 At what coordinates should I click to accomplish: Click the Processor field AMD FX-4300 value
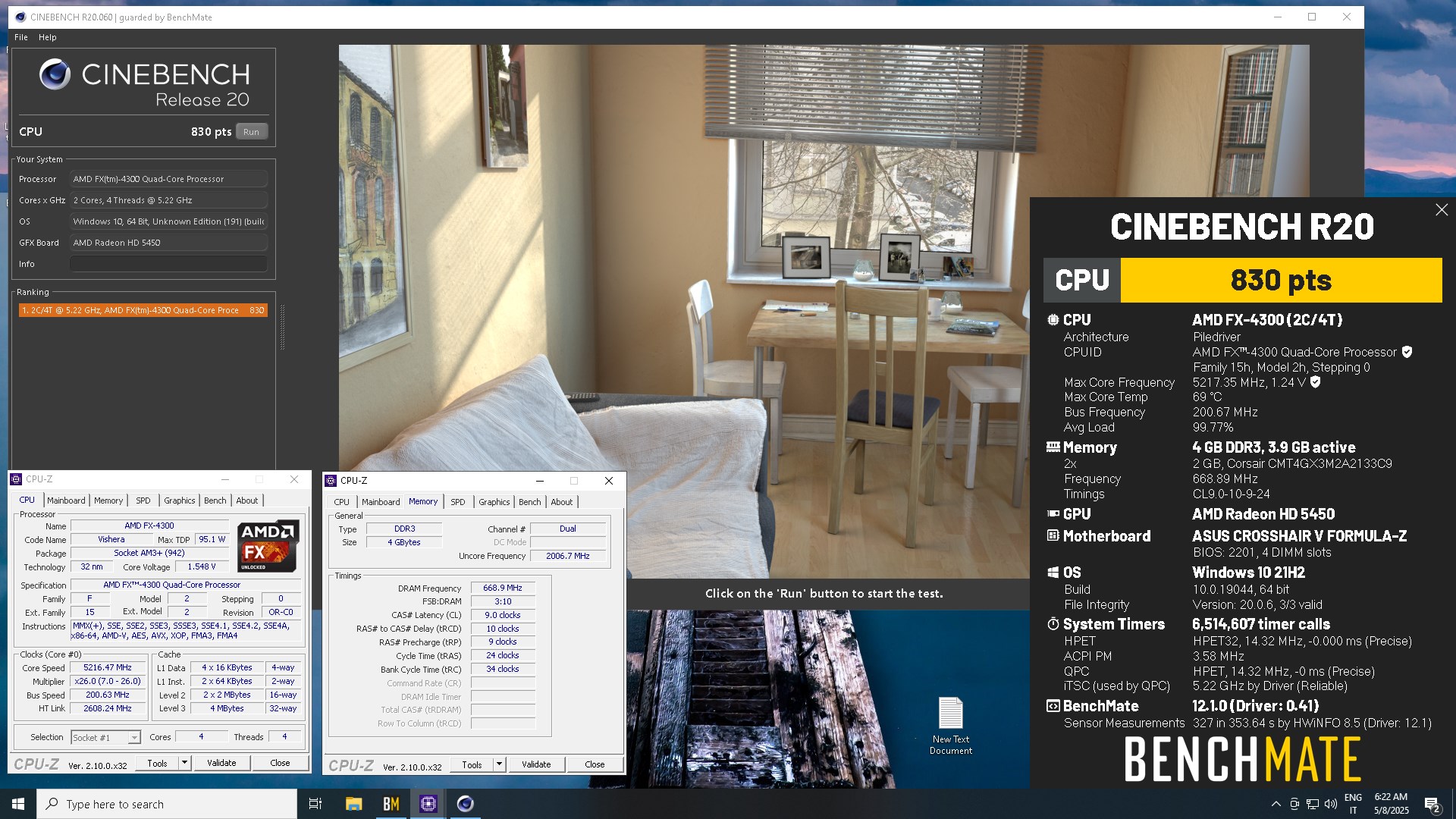click(x=168, y=179)
